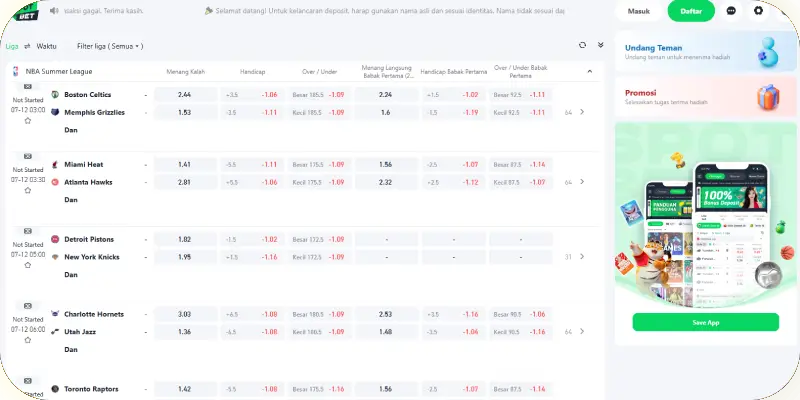
Task: Select Utah Jazz 1.36 Menang Kalah odds
Action: pos(185,332)
